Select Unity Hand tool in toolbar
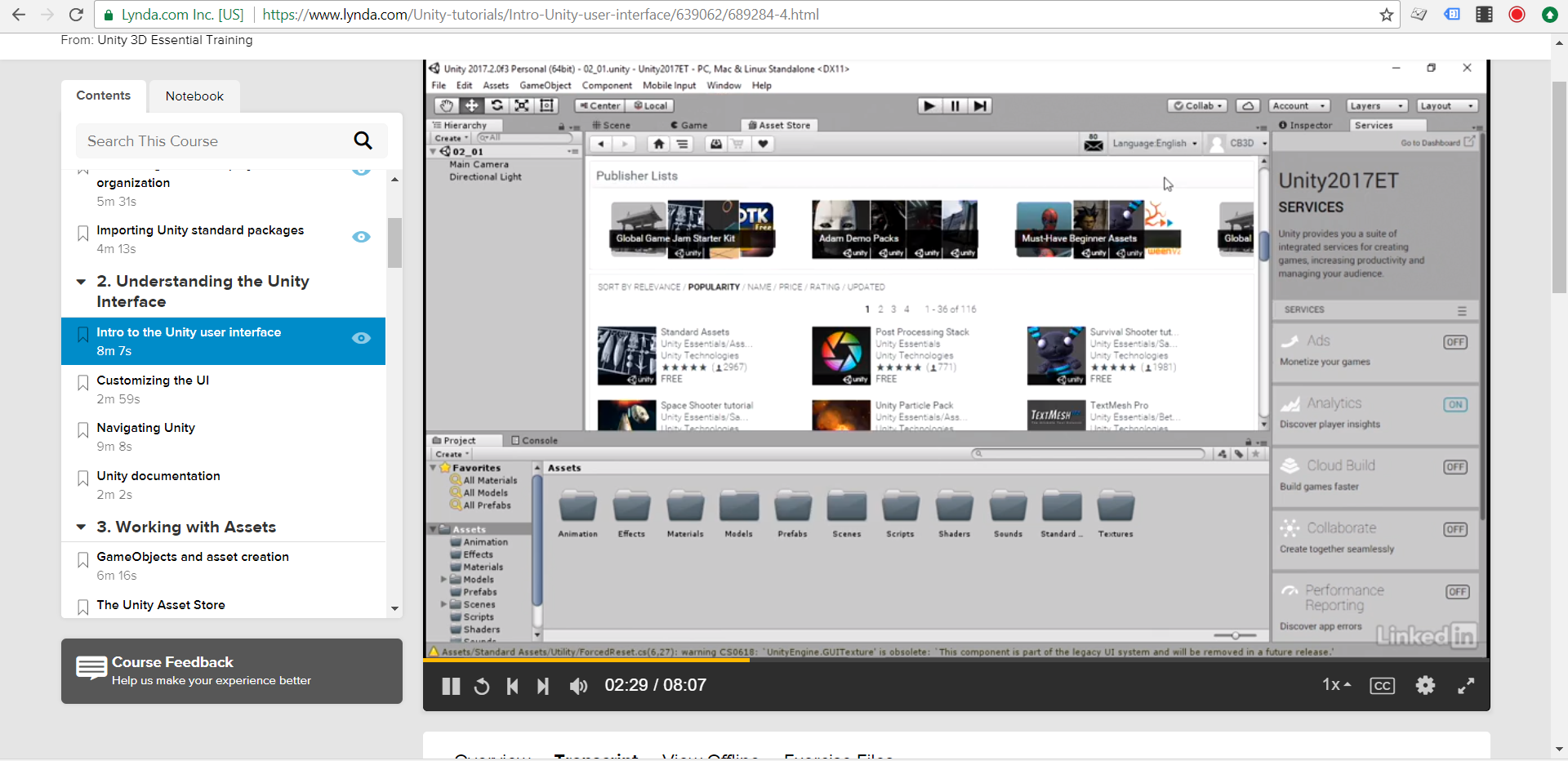 coord(446,105)
